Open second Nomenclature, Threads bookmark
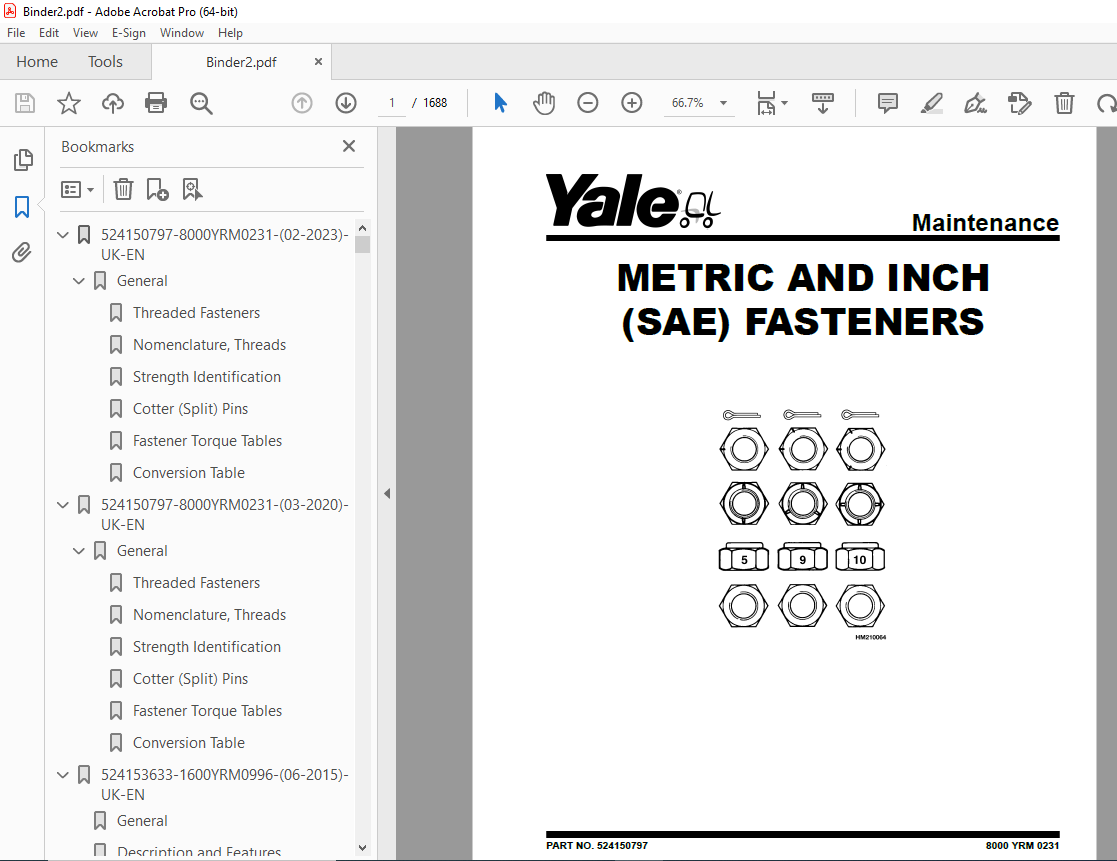The image size is (1117, 861). click(209, 615)
